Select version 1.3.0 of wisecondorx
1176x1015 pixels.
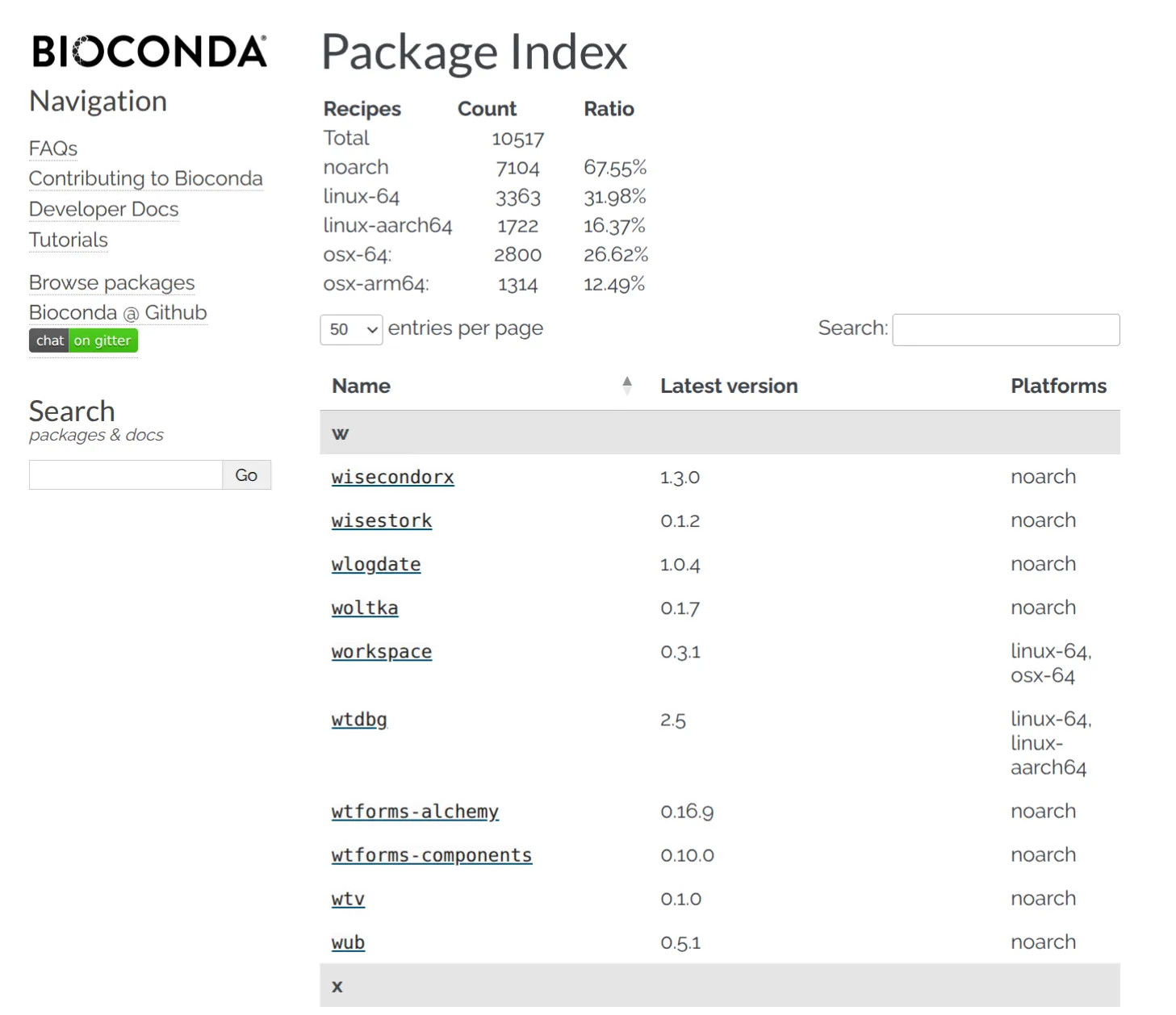point(680,477)
